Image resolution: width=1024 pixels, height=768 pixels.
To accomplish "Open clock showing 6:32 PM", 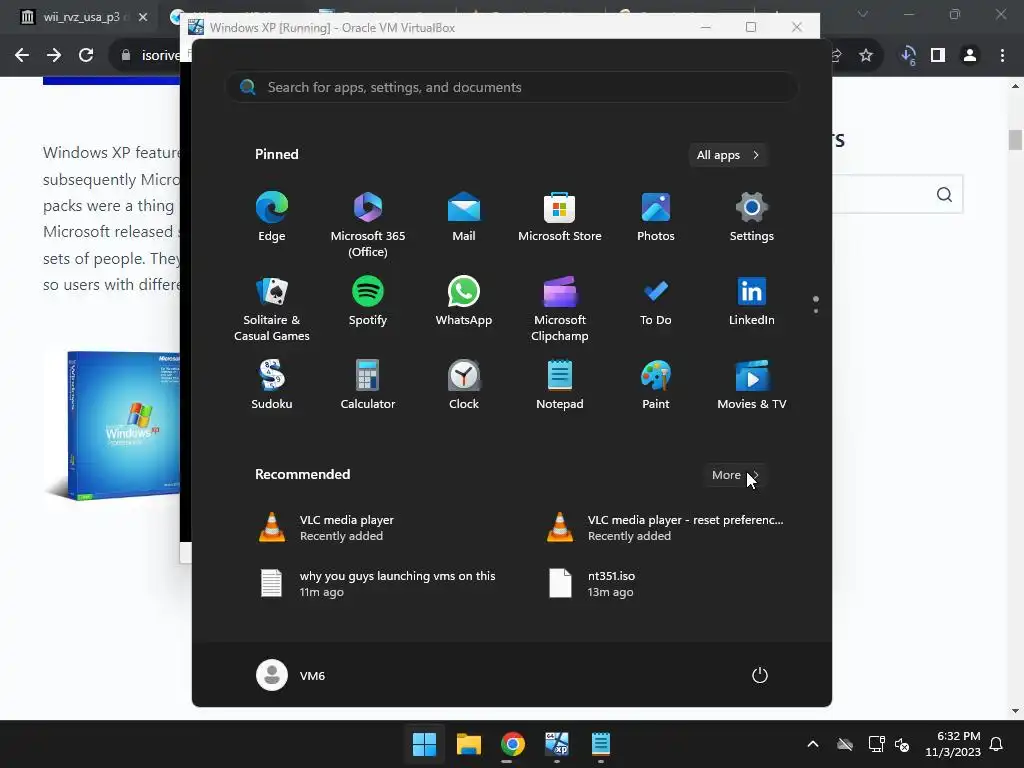I will 953,744.
